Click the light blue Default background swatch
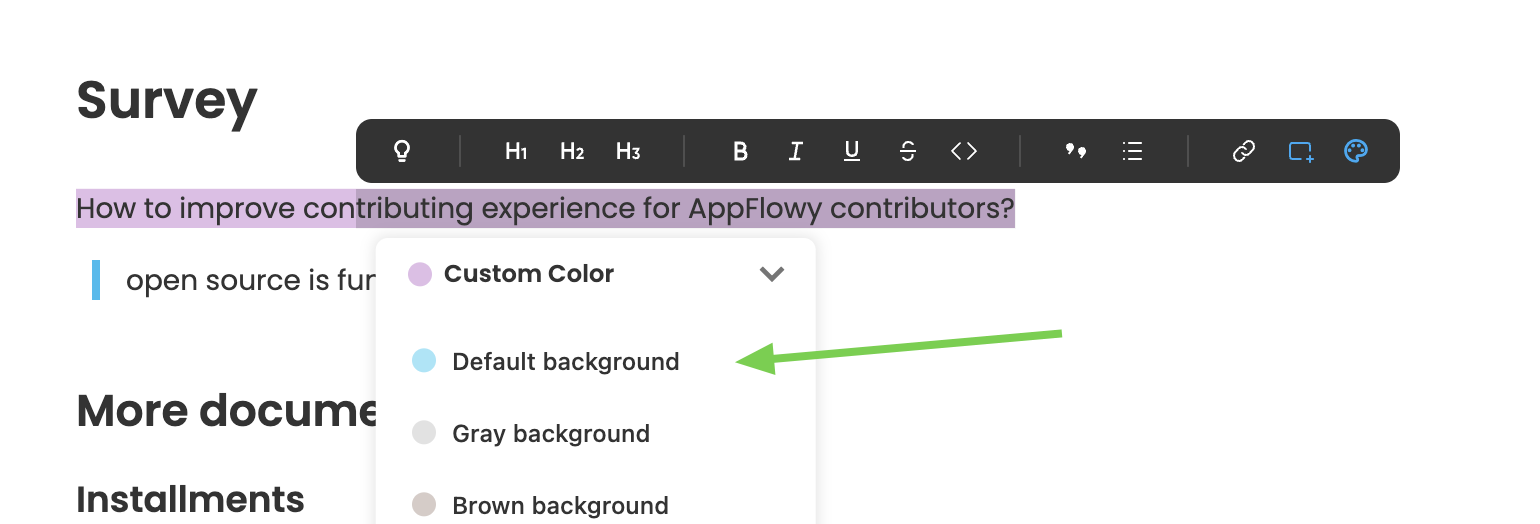 click(424, 361)
